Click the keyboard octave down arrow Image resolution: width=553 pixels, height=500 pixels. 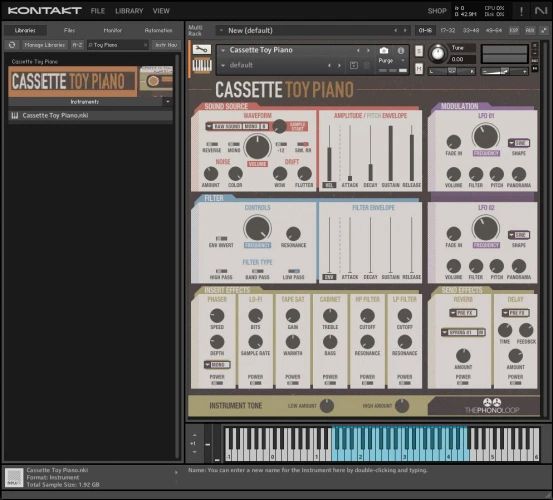tap(194, 452)
